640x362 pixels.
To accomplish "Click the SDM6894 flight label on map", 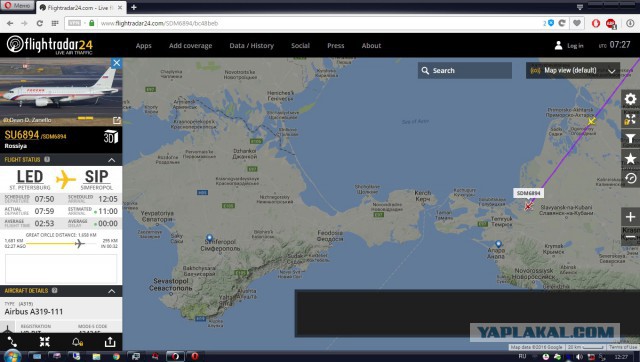I will pos(529,193).
